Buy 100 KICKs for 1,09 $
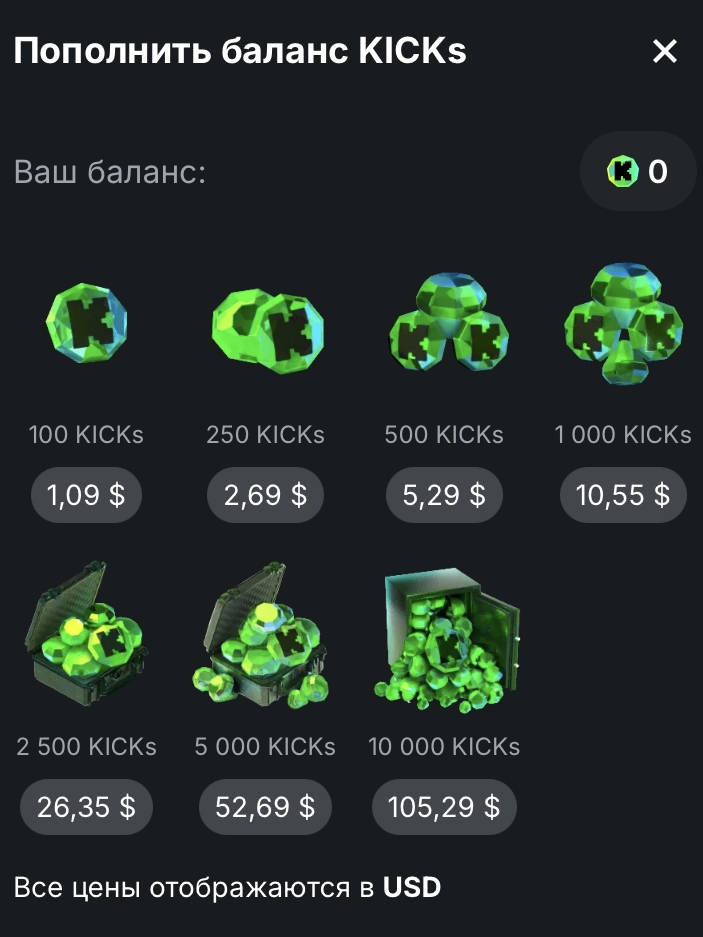The height and width of the screenshot is (937, 703). 86,495
